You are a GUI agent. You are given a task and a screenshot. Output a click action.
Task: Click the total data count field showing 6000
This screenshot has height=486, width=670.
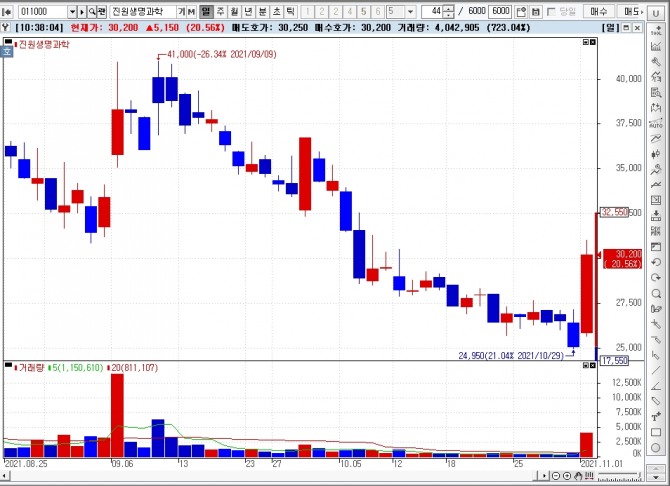click(x=500, y=12)
